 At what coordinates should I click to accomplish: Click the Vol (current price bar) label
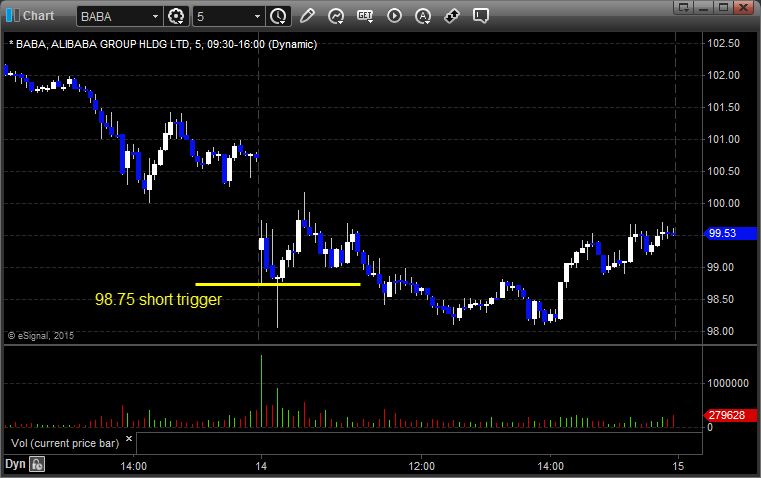65,443
